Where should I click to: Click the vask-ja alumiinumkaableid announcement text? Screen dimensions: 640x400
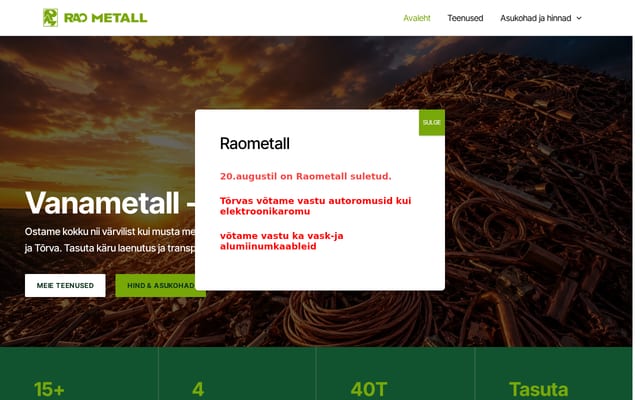pos(282,241)
